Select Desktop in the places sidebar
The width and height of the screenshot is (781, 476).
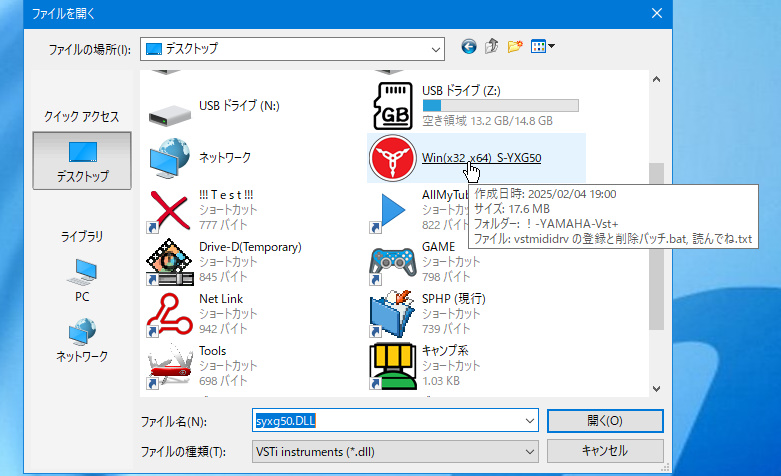coord(83,160)
